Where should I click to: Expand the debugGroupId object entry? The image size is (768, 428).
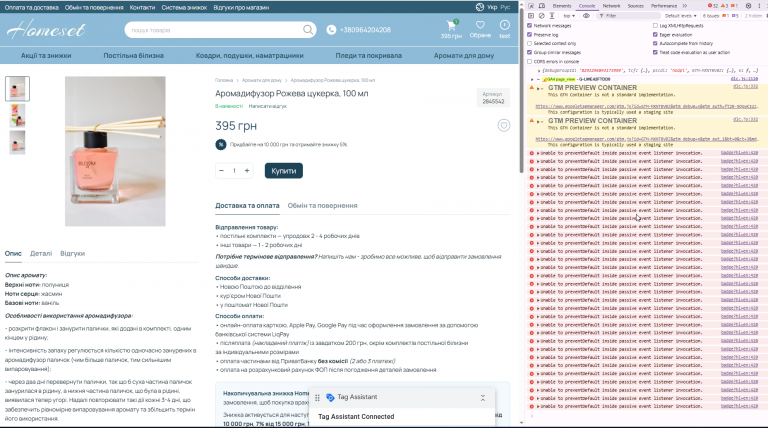click(539, 71)
